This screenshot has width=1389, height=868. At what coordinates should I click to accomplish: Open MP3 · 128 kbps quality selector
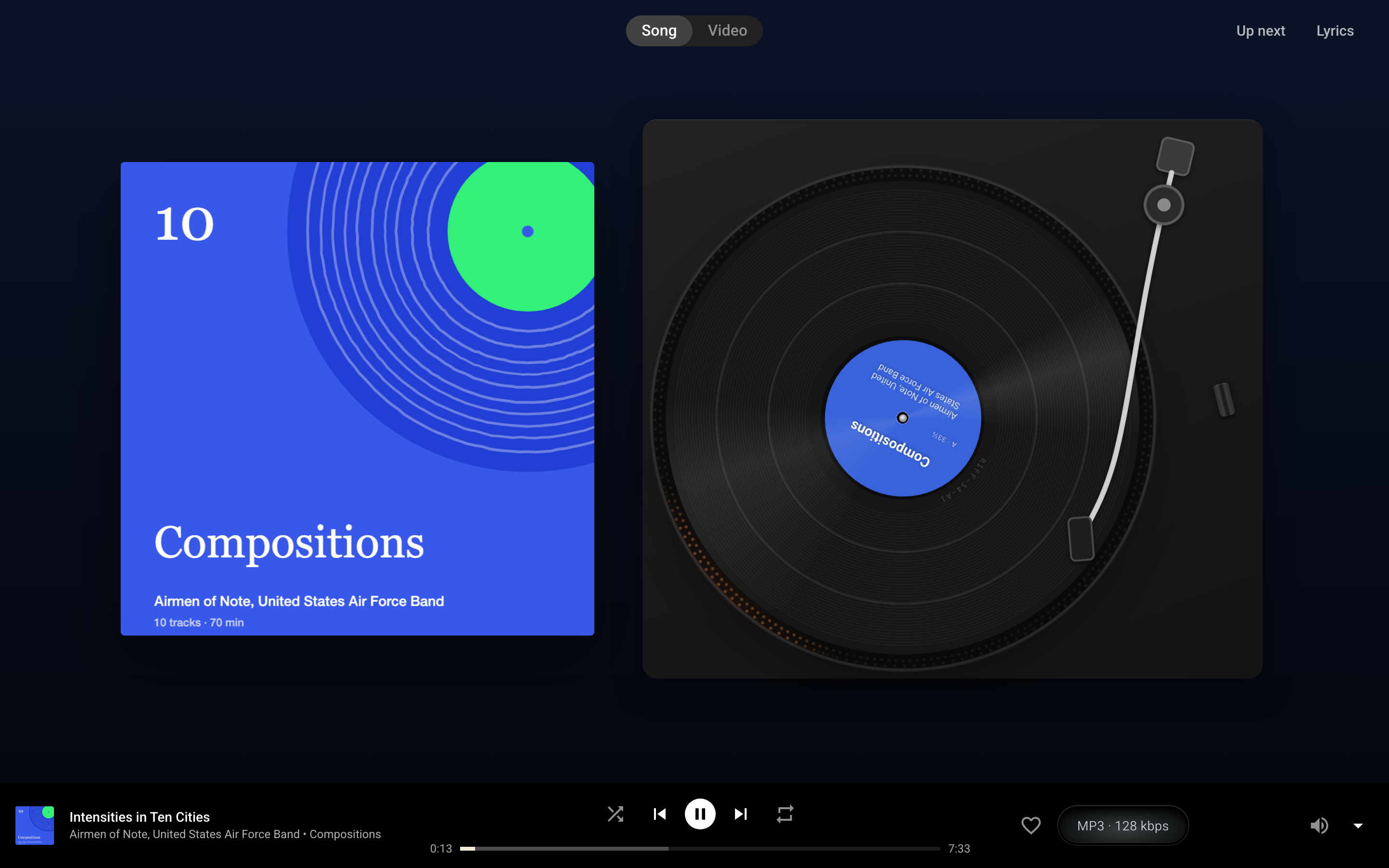pos(1123,826)
